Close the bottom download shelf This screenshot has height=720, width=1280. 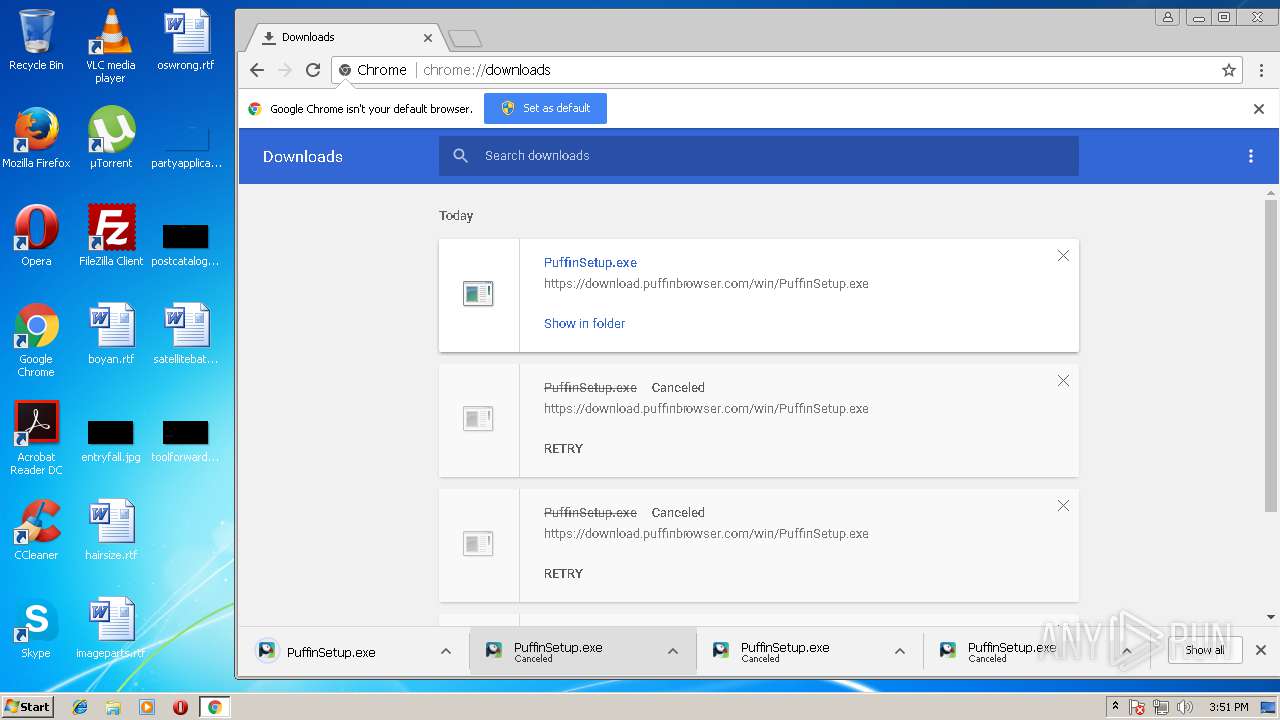1261,650
